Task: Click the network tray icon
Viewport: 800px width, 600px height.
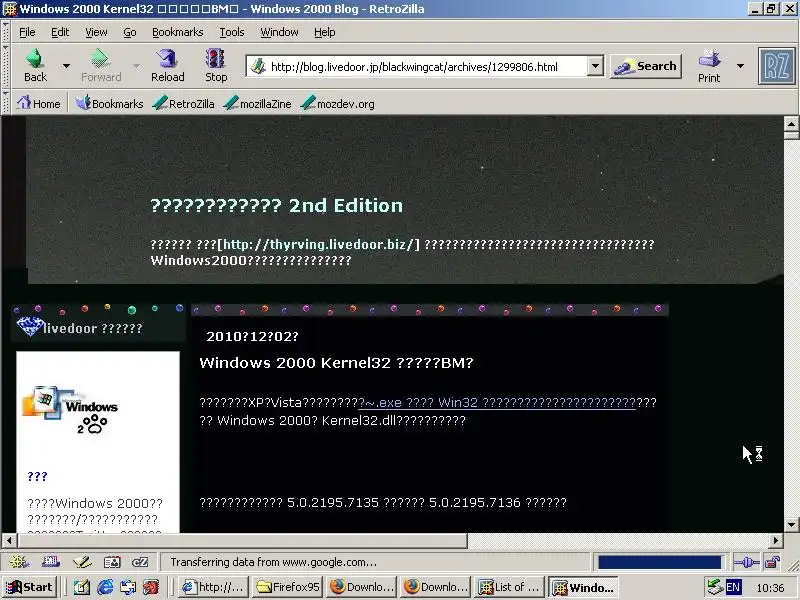Action: 715,587
